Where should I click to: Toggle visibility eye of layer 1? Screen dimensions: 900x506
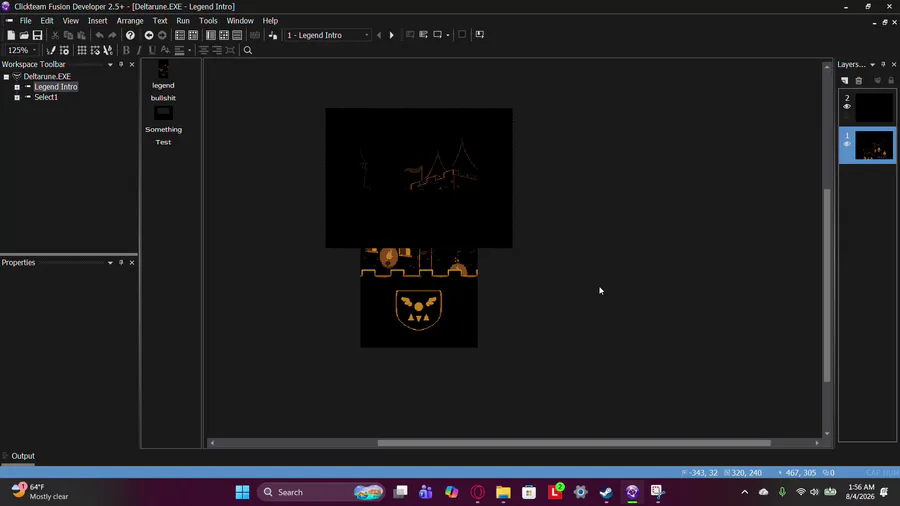847,145
